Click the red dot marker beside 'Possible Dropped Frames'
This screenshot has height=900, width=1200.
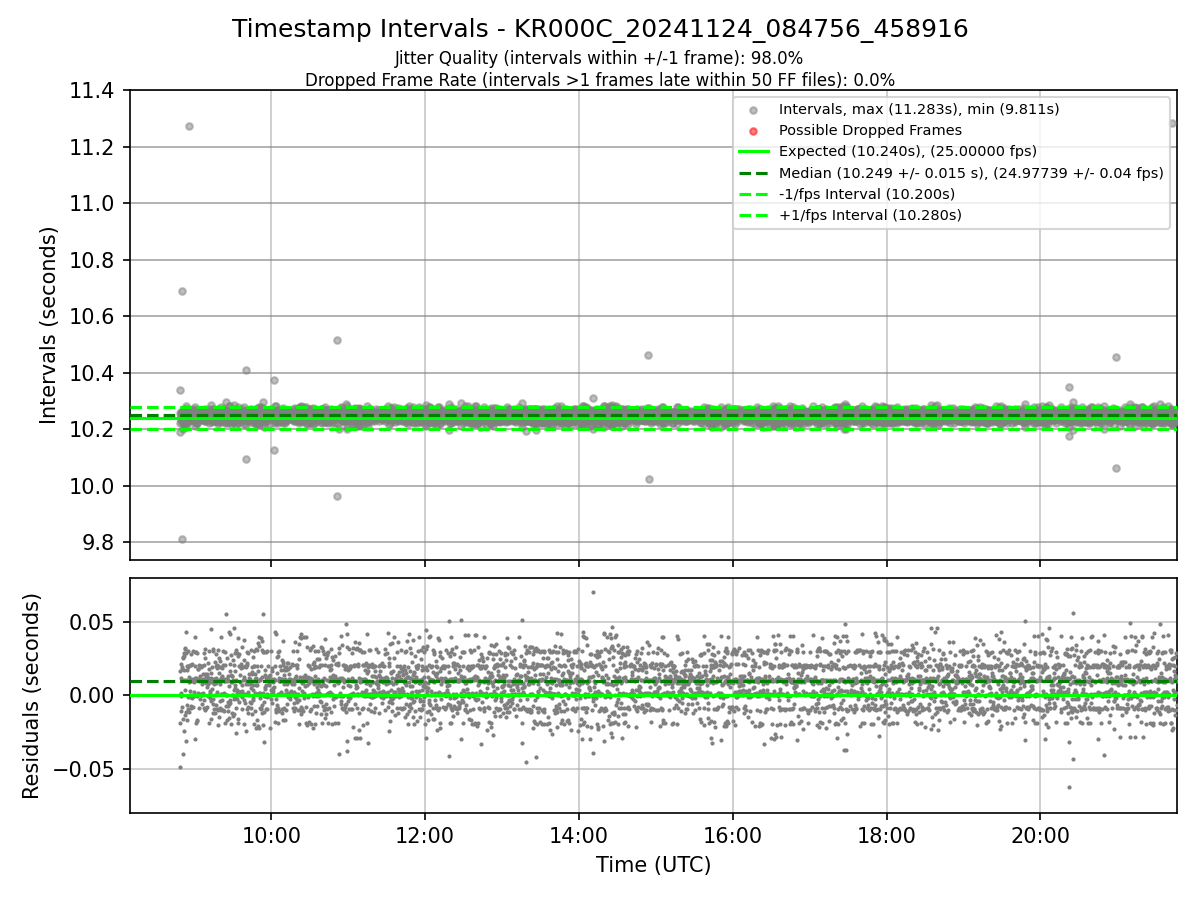(754, 131)
